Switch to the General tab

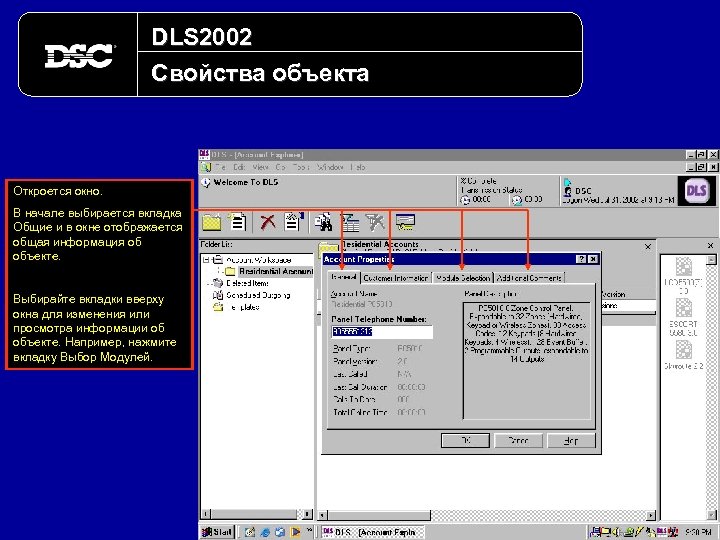[x=344, y=277]
